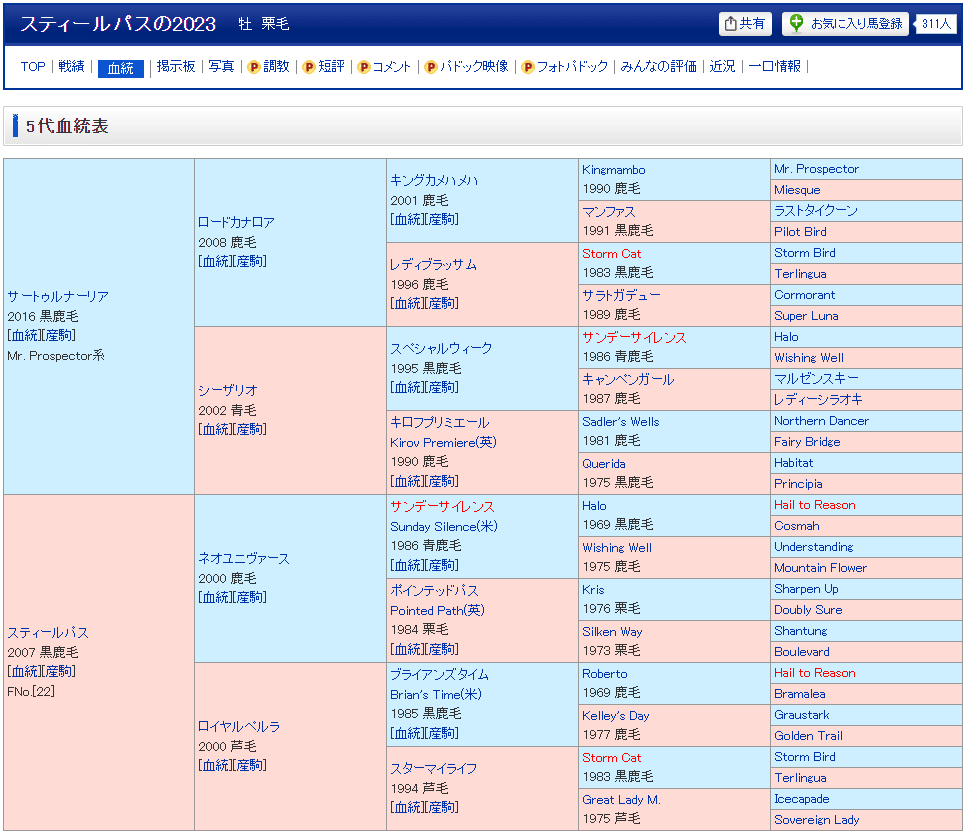Open the コメント tab
This screenshot has width=964, height=833.
click(392, 66)
